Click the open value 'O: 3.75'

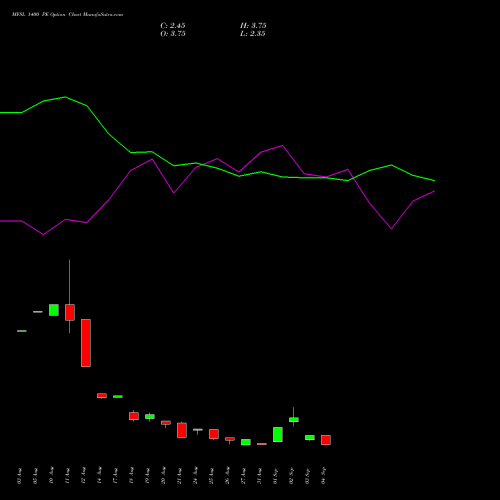[x=173, y=34]
